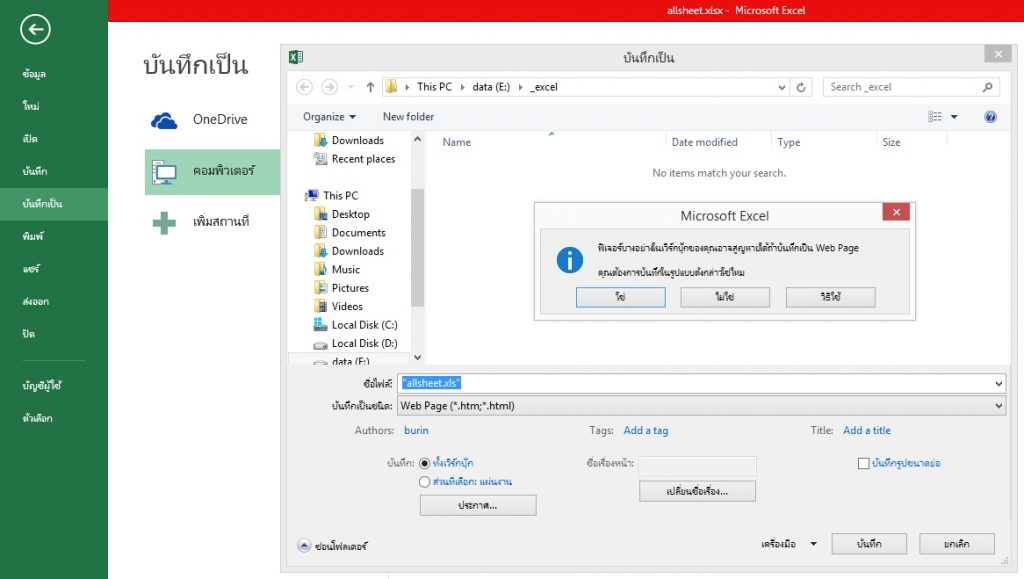This screenshot has height=579, width=1024.
Task: Select the OneDrive cloud icon
Action: 164,120
